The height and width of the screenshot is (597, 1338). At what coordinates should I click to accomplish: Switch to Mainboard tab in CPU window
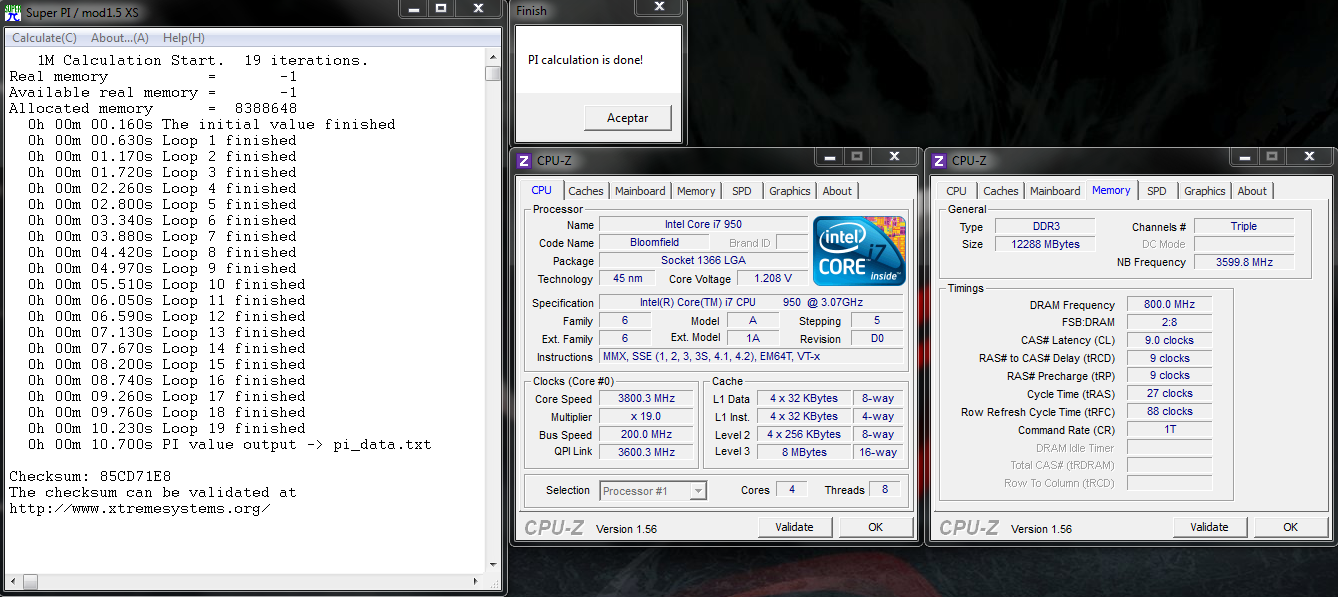640,191
